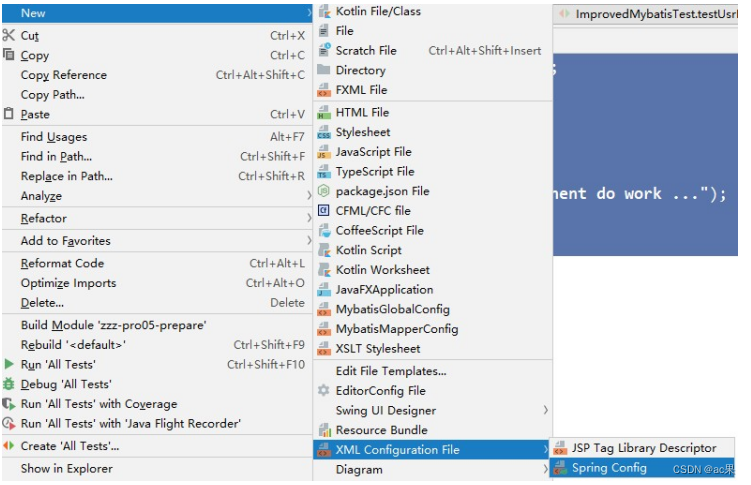
Task: Expand the Add to Favorites submenu arrow
Action: point(309,241)
